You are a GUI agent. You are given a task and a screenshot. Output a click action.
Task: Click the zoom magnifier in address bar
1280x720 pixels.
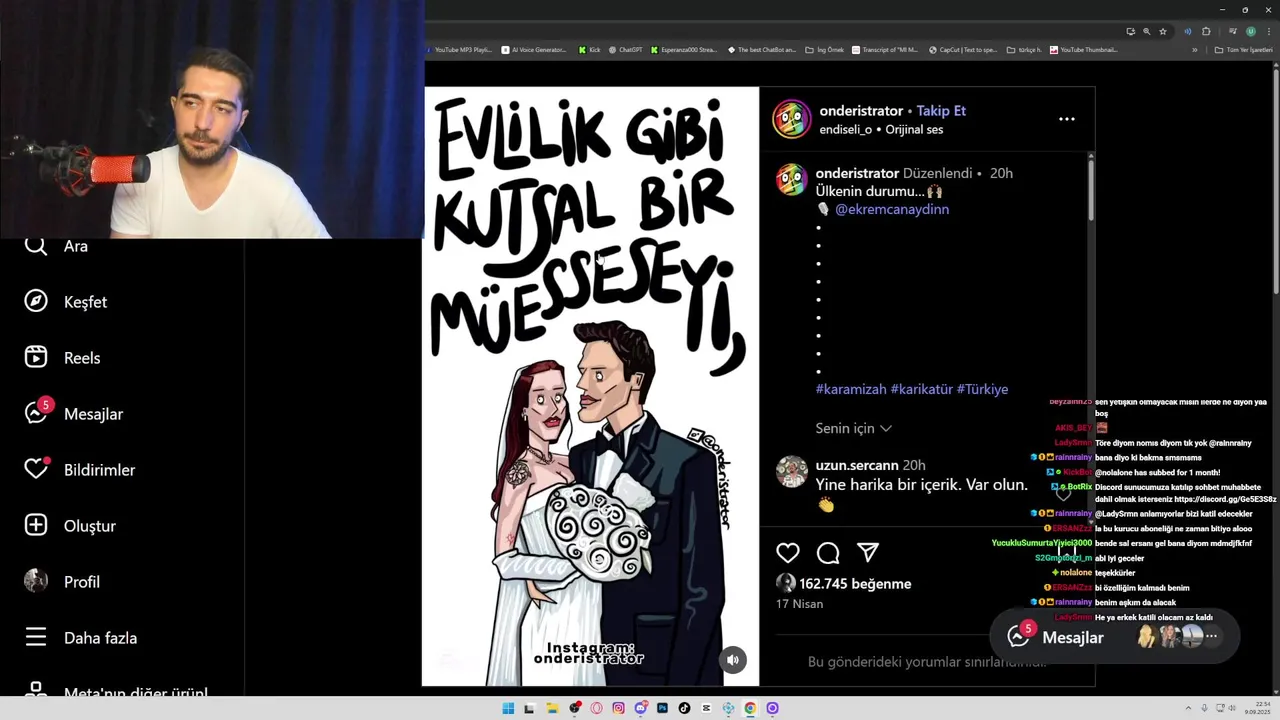[x=1146, y=31]
